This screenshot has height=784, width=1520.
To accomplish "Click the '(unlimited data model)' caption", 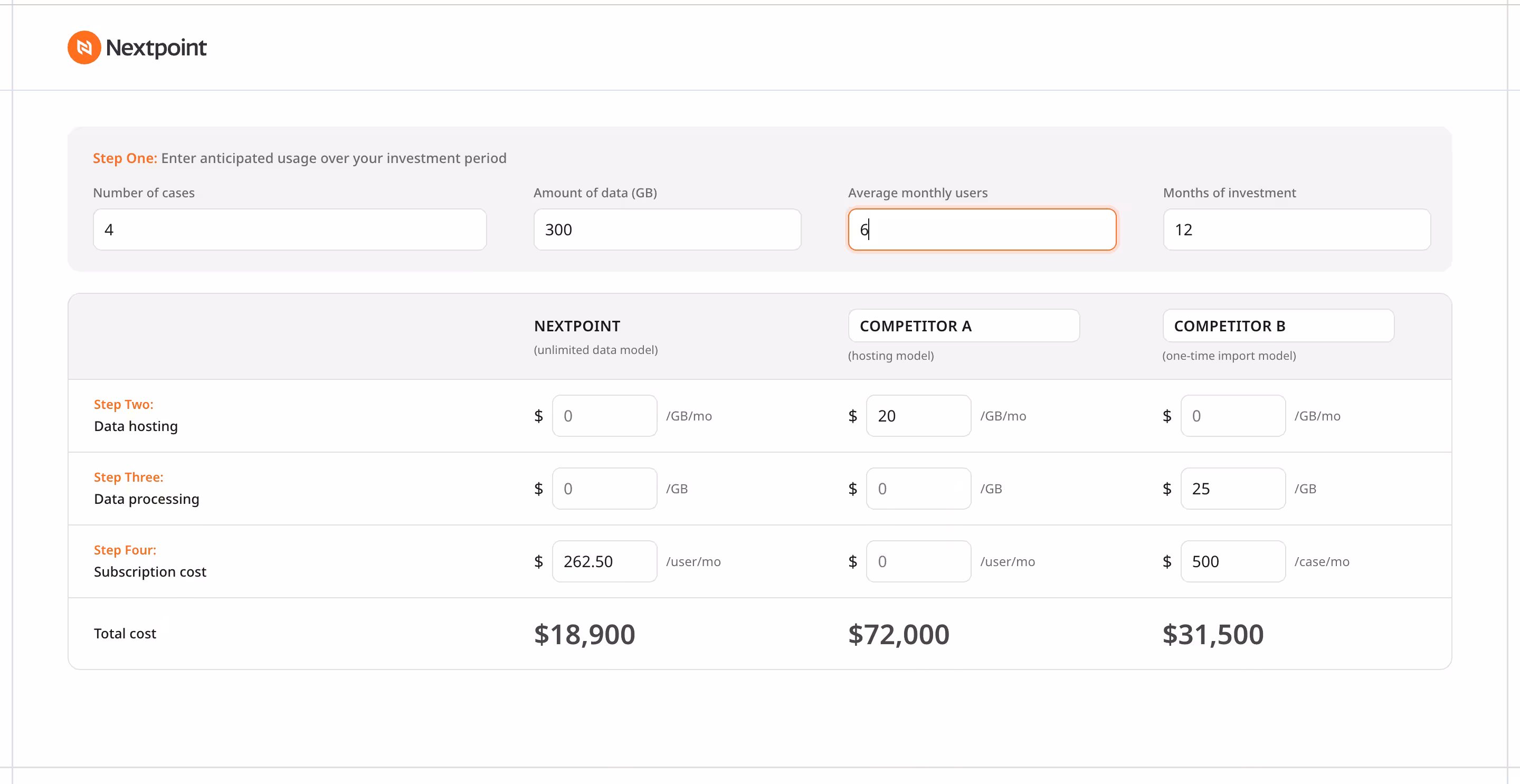I will (x=596, y=350).
